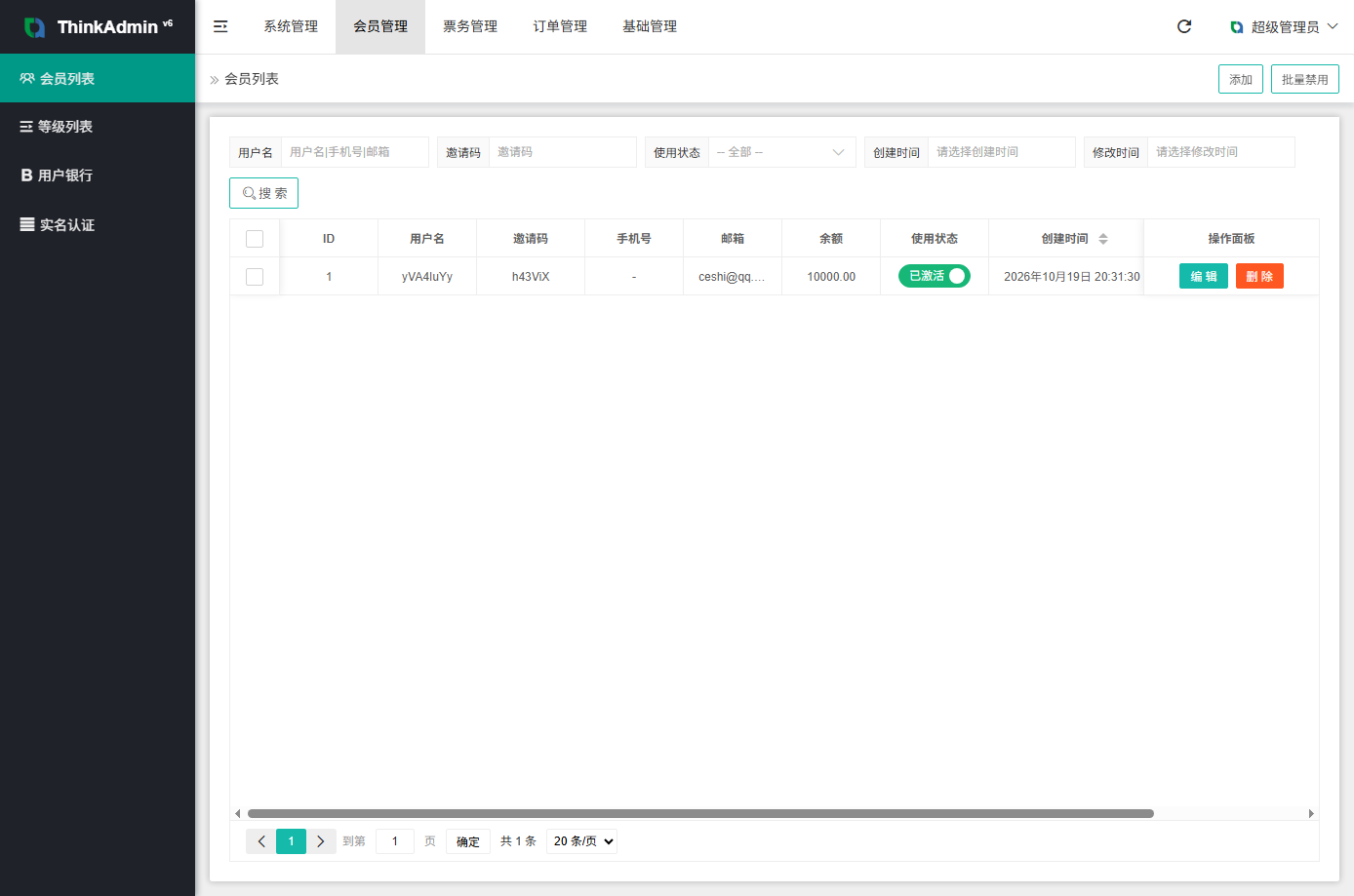Select 实名认证 in the sidebar
This screenshot has height=896, width=1354.
(98, 224)
